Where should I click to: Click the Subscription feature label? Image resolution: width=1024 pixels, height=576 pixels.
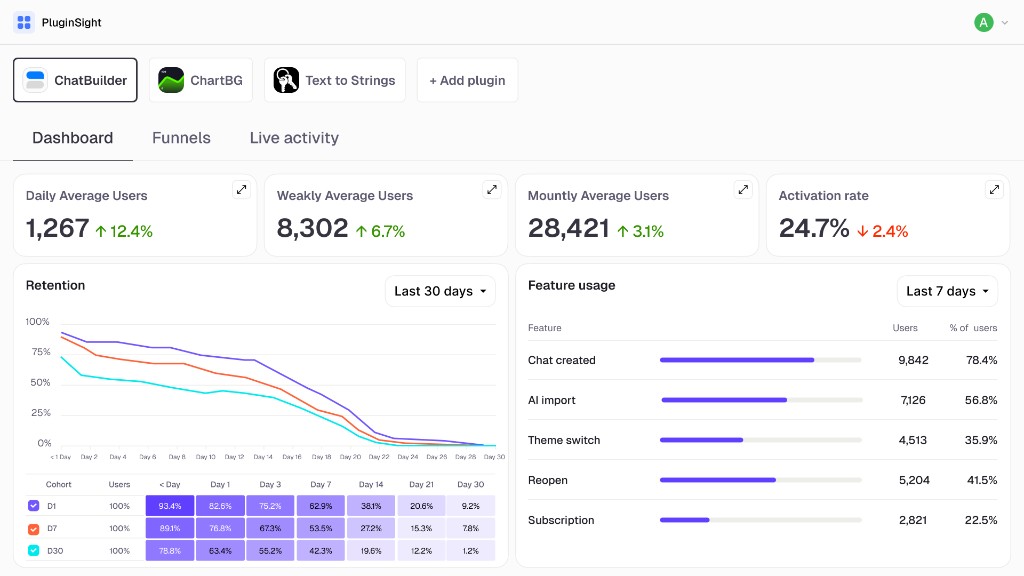click(x=561, y=520)
